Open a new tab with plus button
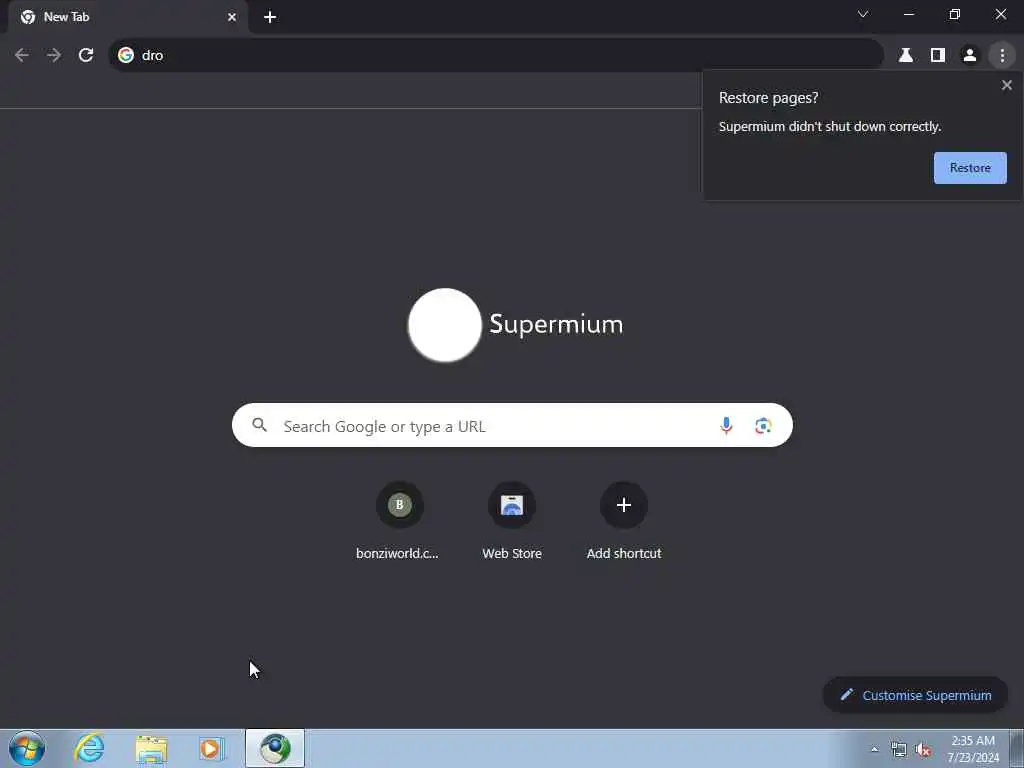The width and height of the screenshot is (1024, 768). (270, 17)
